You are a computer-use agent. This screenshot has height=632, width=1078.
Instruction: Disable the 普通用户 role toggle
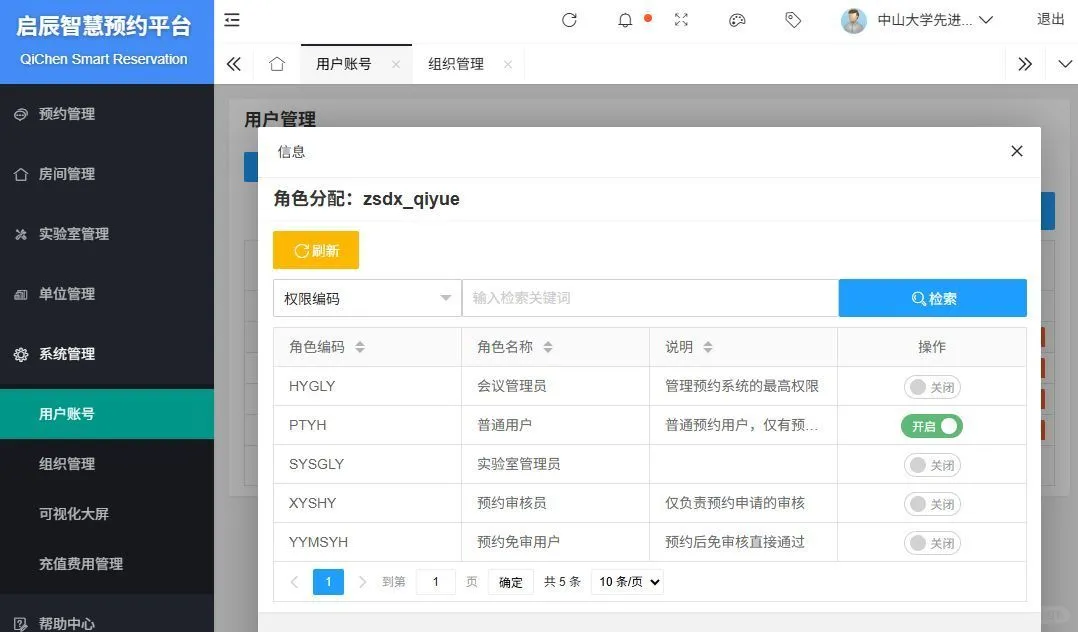931,425
